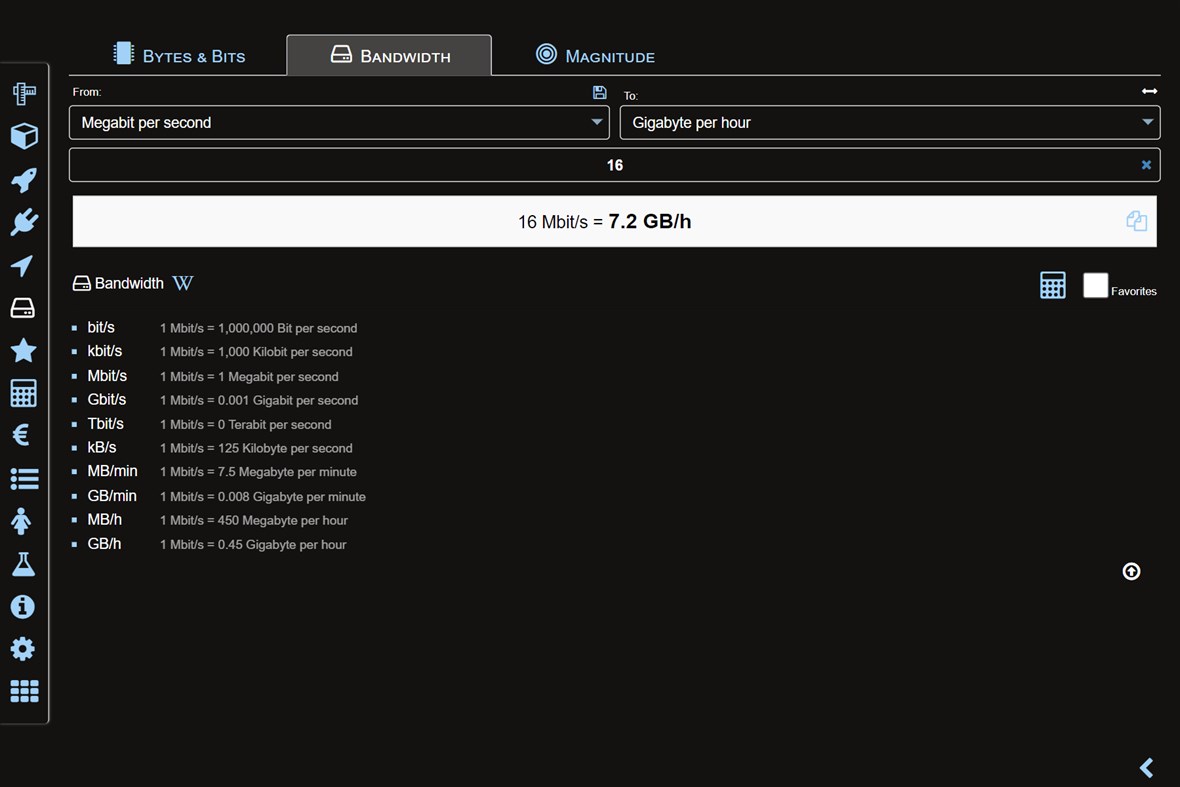Open the To unit dropdown
Screen dimensions: 1180x787
click(x=890, y=123)
